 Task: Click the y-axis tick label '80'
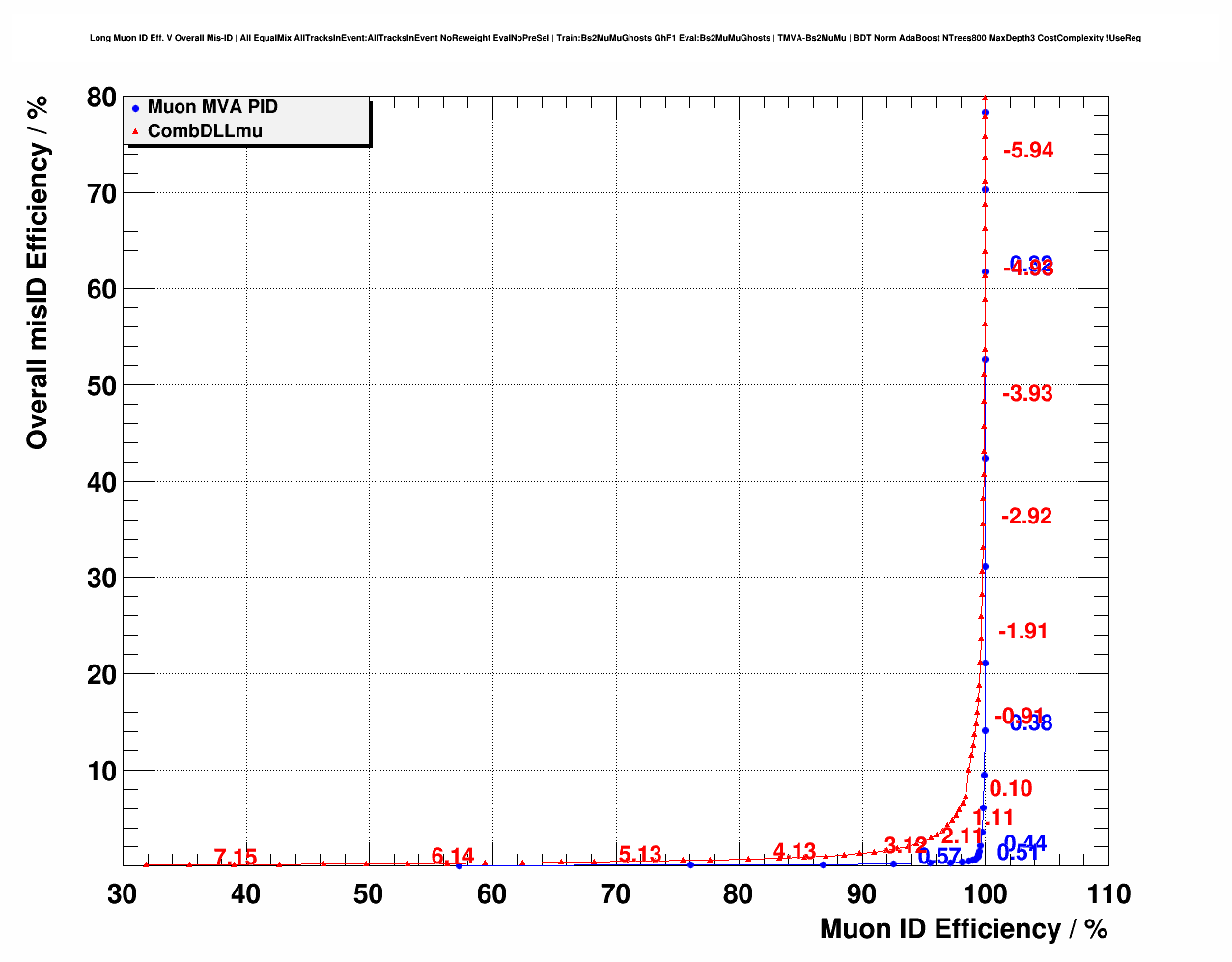coord(100,98)
